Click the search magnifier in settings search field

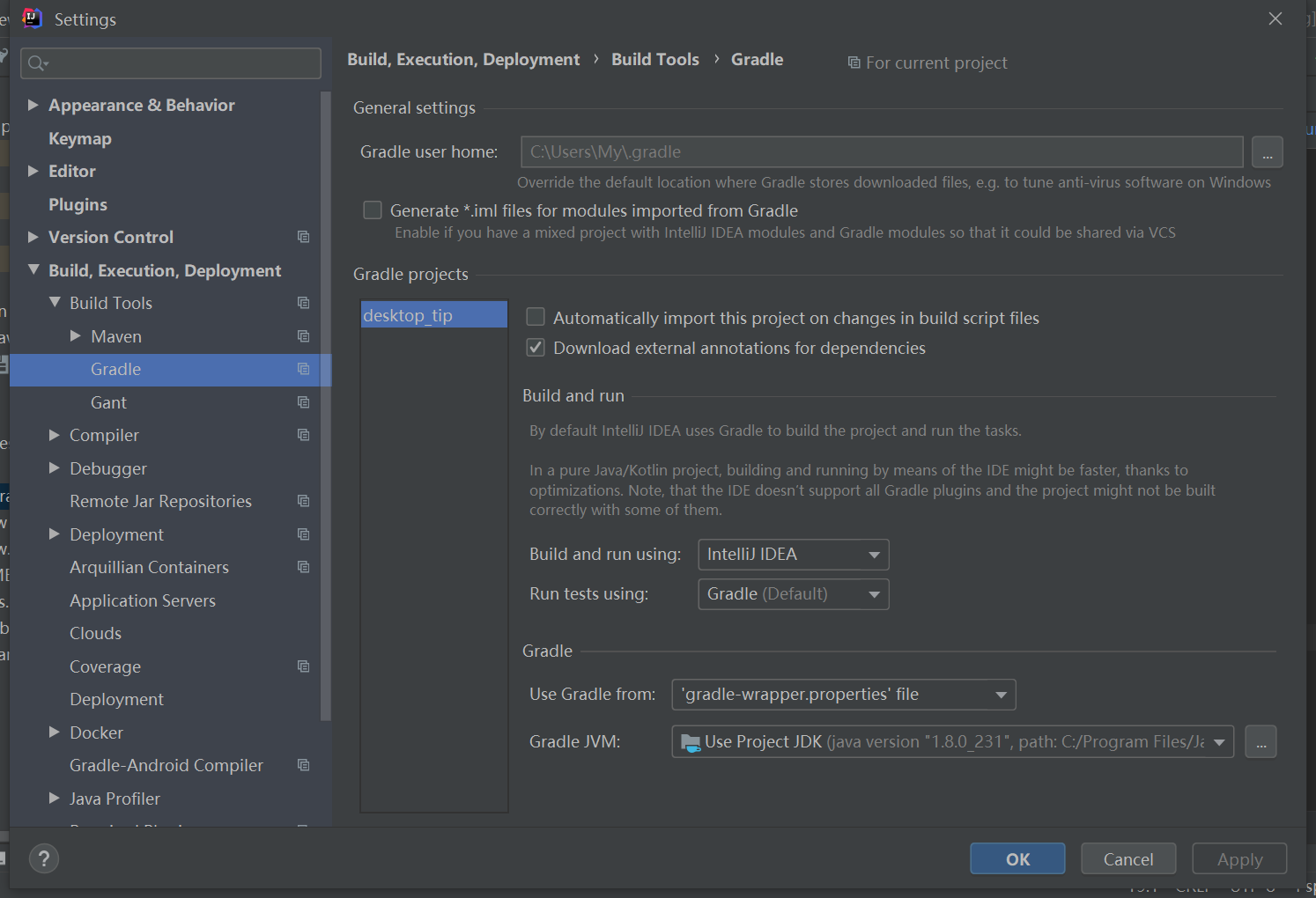click(x=36, y=63)
